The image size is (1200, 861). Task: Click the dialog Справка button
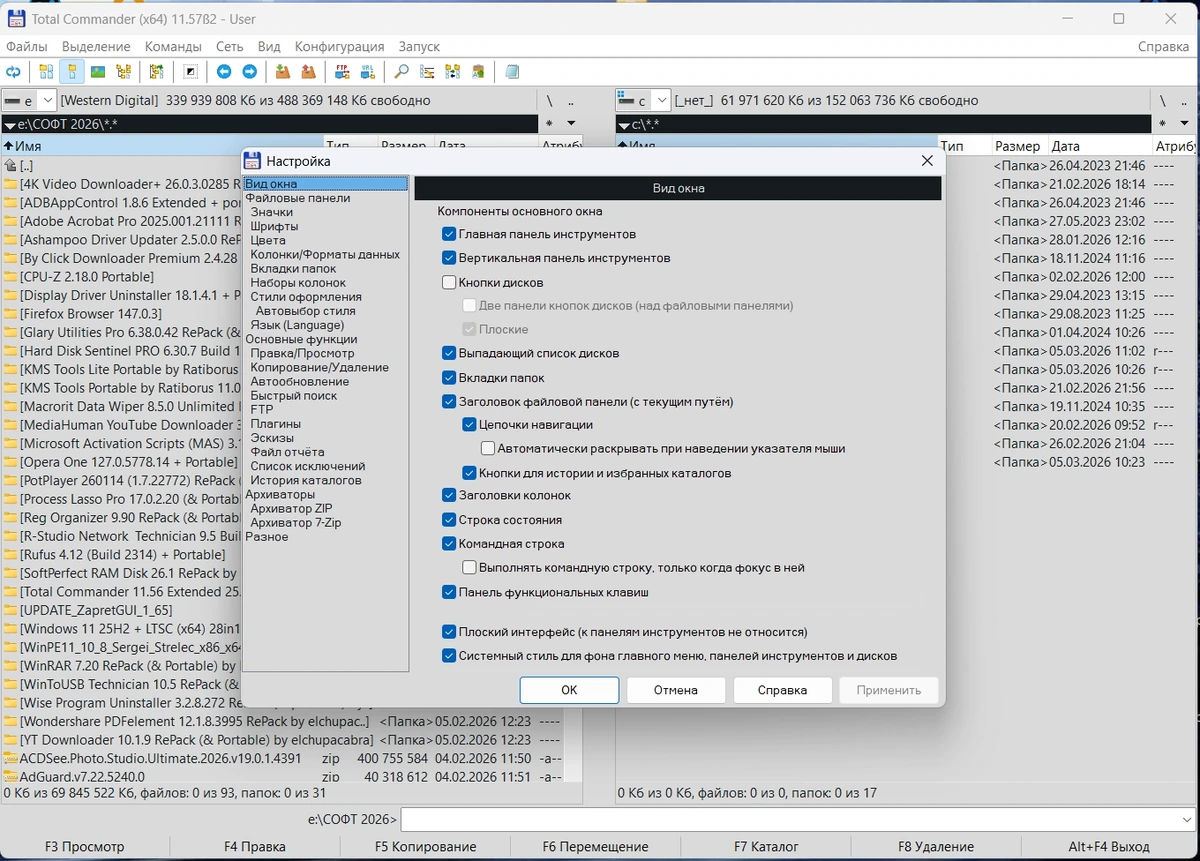(783, 690)
